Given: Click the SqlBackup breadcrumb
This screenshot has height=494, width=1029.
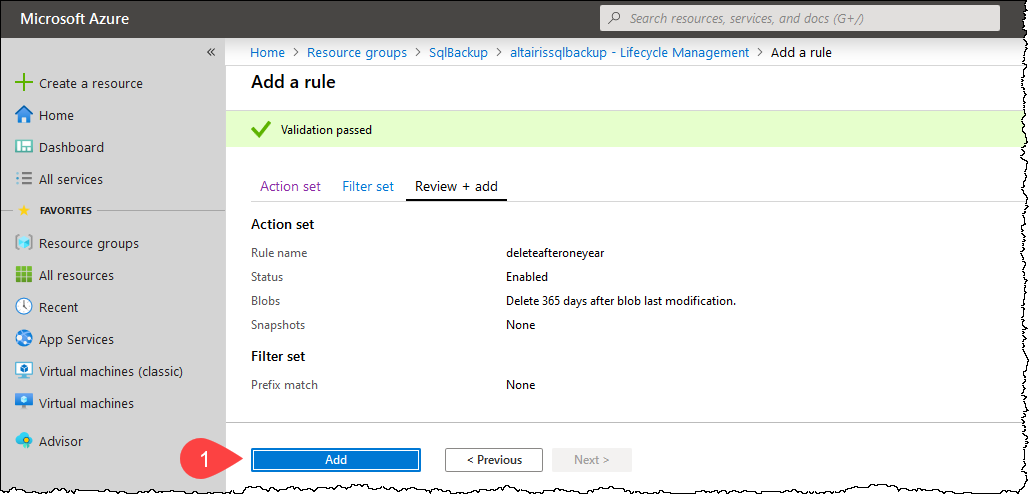Looking at the screenshot, I should 459,52.
